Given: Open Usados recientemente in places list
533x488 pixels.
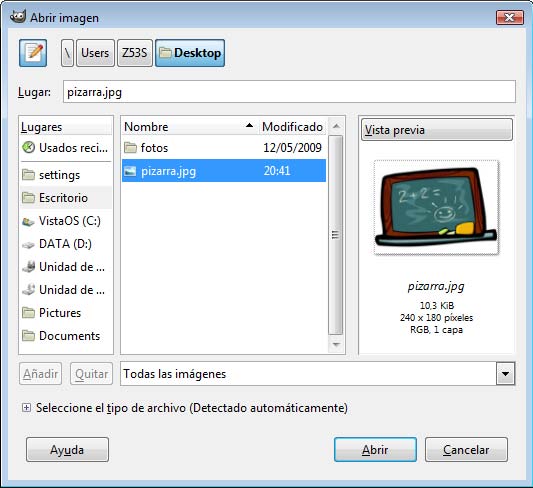Looking at the screenshot, I should [66, 148].
